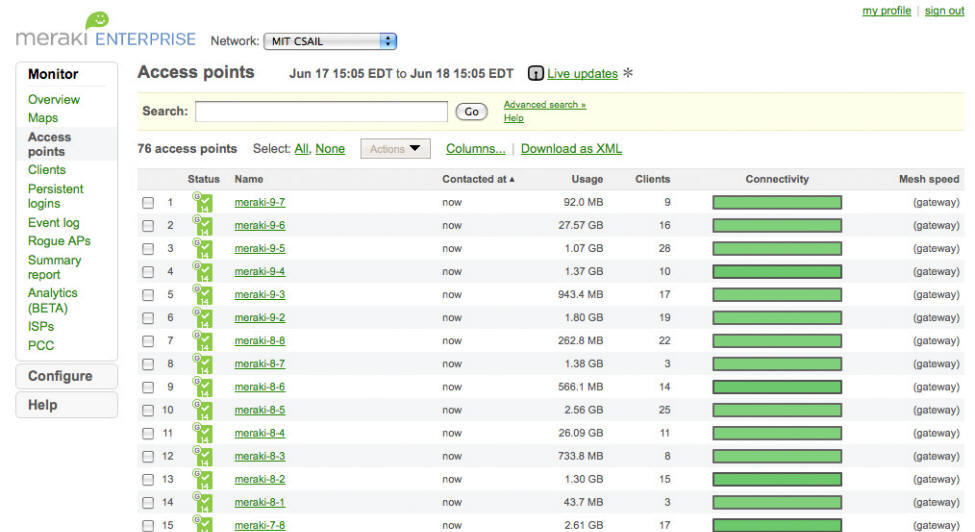
Task: Open the meraki-9-7 access point
Action: [x=260, y=202]
